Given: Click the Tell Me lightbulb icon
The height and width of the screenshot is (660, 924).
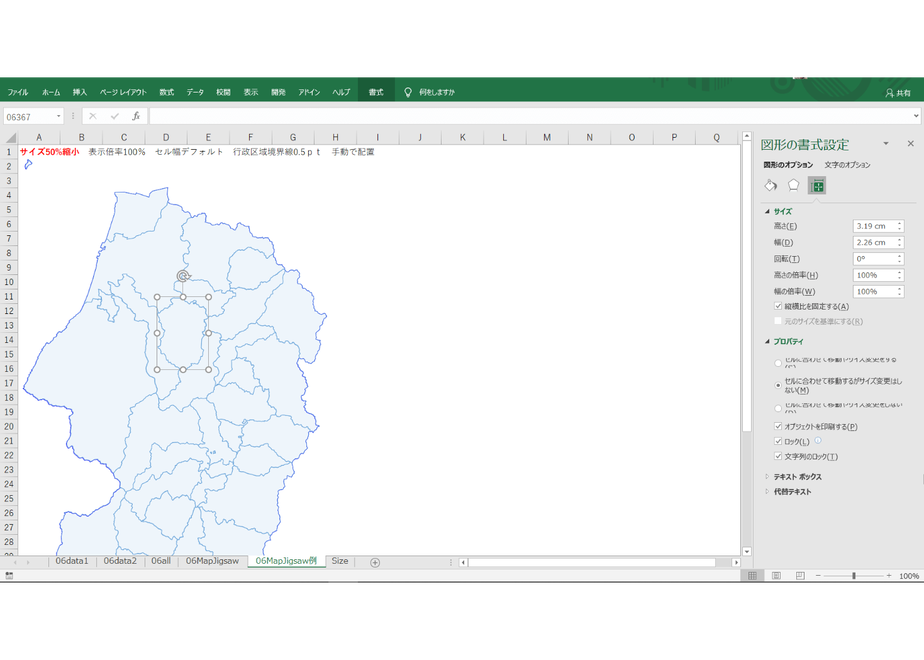Looking at the screenshot, I should tap(408, 92).
